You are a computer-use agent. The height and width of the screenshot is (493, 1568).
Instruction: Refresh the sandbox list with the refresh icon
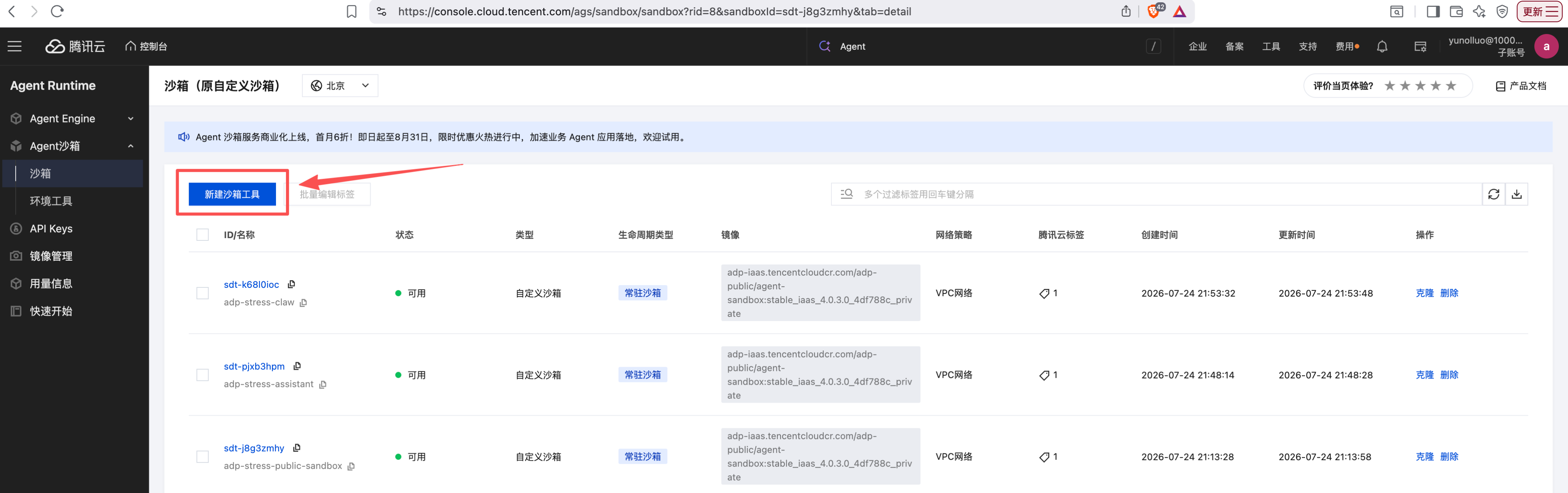pos(1494,194)
